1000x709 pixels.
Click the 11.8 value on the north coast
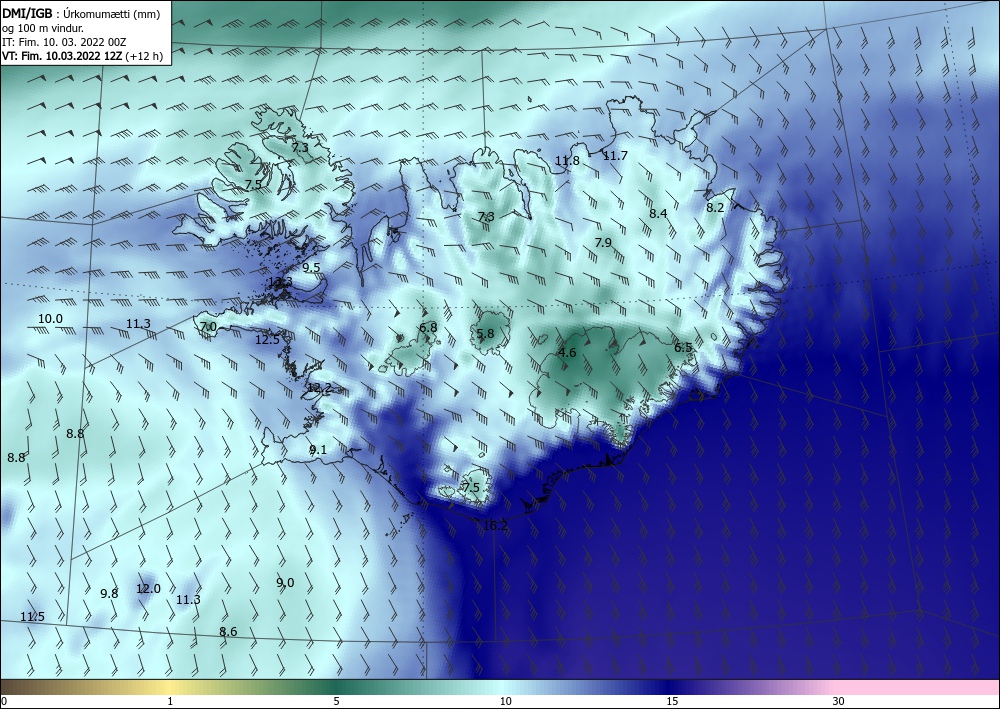pos(567,160)
